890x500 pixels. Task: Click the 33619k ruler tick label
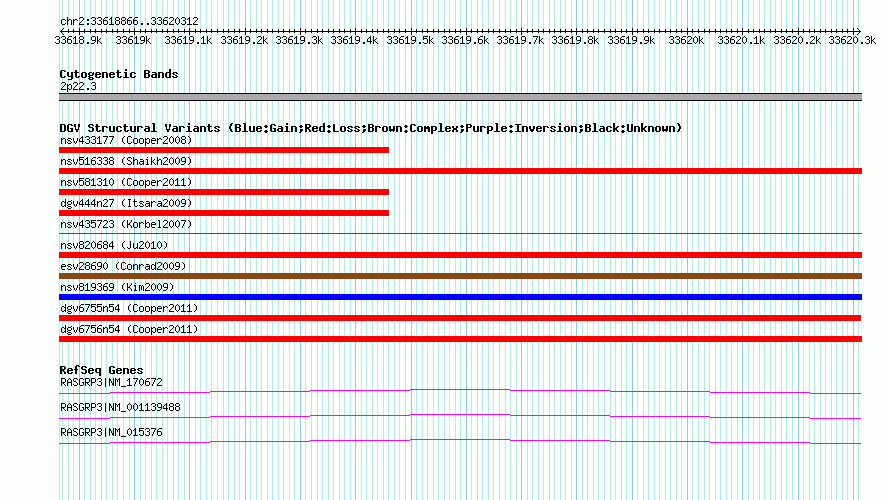[133, 40]
